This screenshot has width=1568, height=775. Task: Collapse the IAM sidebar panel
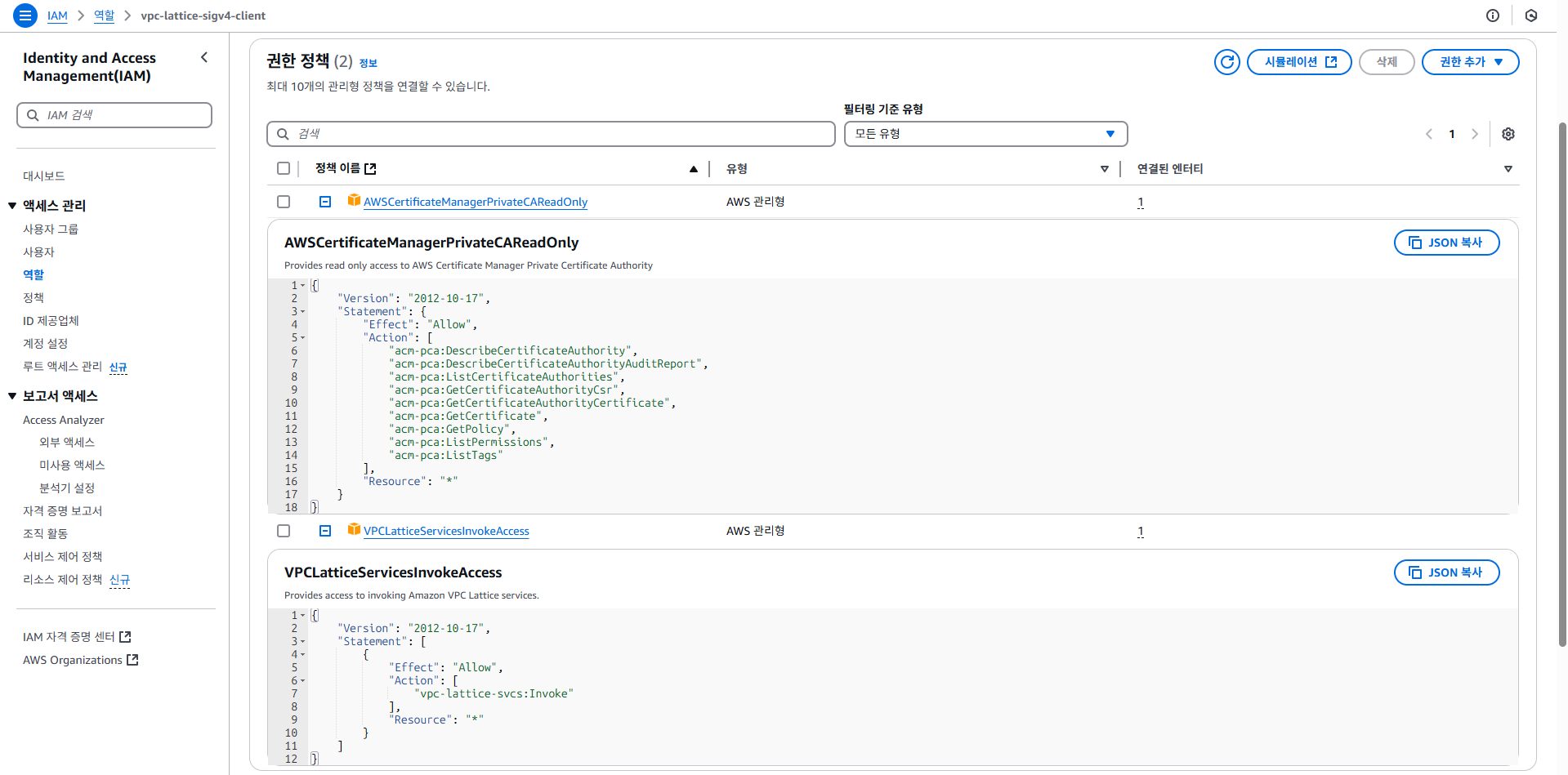click(x=204, y=57)
